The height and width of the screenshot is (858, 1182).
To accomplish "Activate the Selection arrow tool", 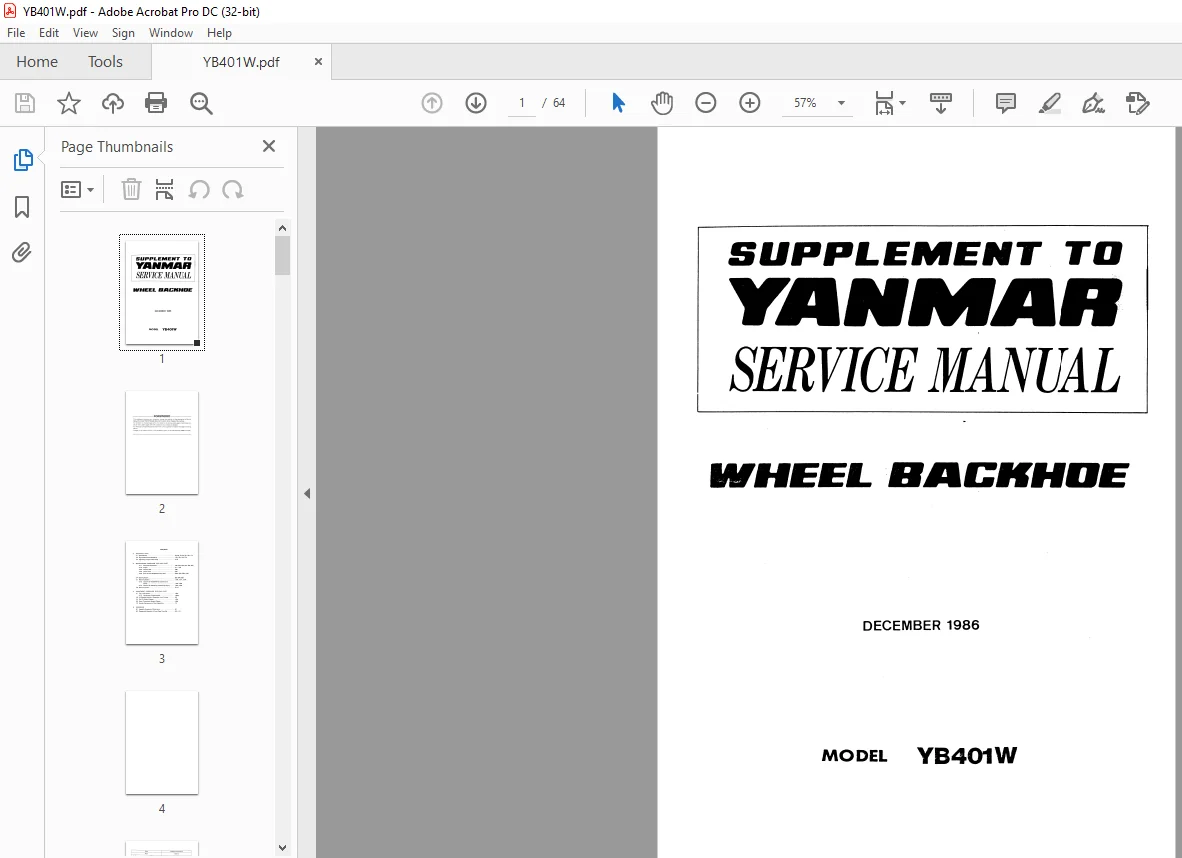I will (618, 103).
